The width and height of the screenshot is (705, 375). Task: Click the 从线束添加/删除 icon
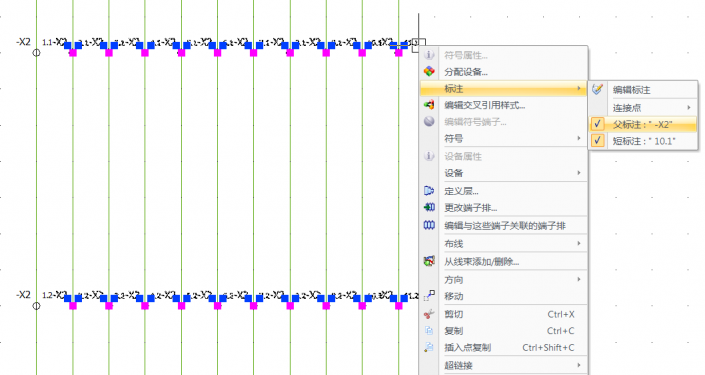(429, 261)
